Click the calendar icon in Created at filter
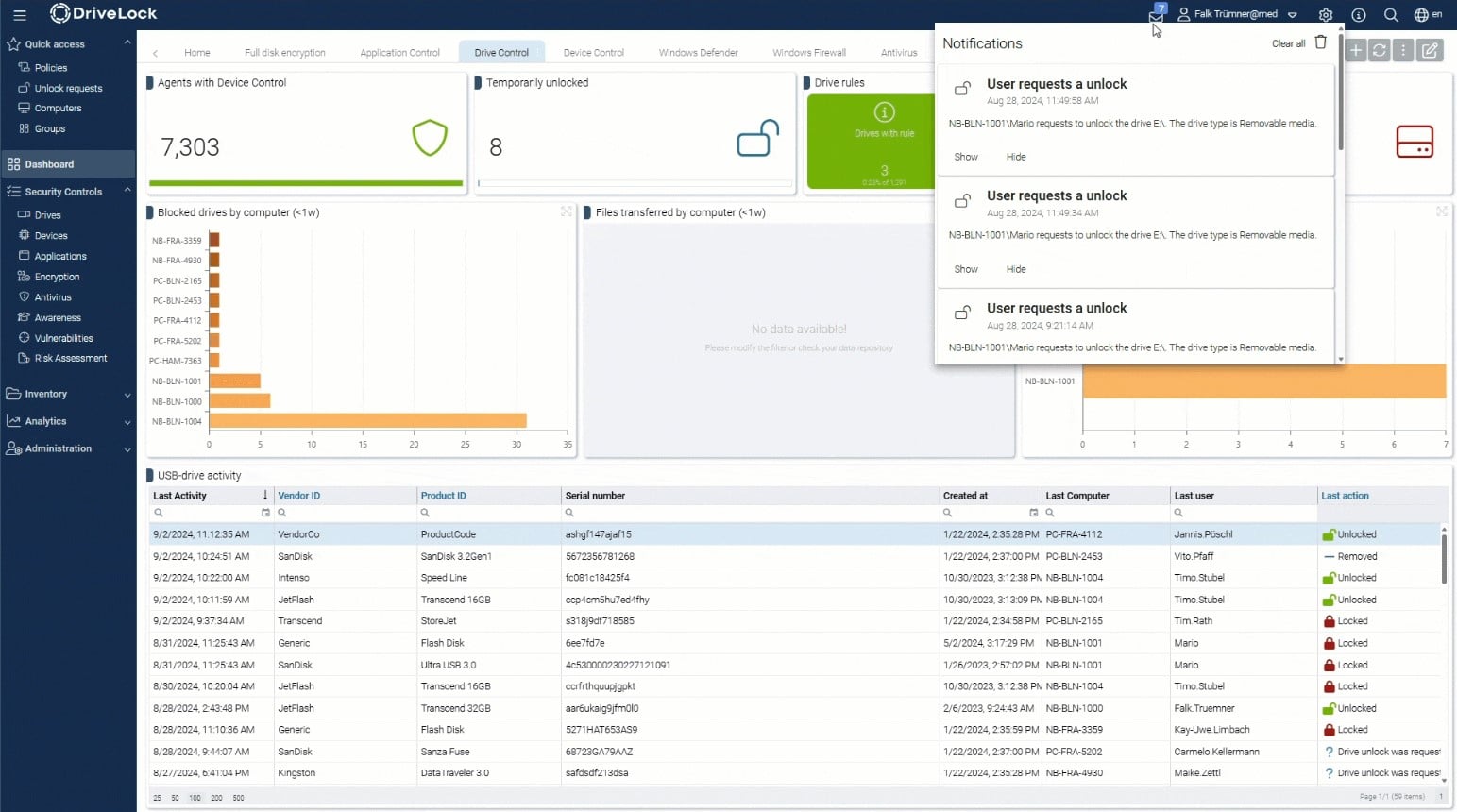The image size is (1457, 812). coord(1033,513)
